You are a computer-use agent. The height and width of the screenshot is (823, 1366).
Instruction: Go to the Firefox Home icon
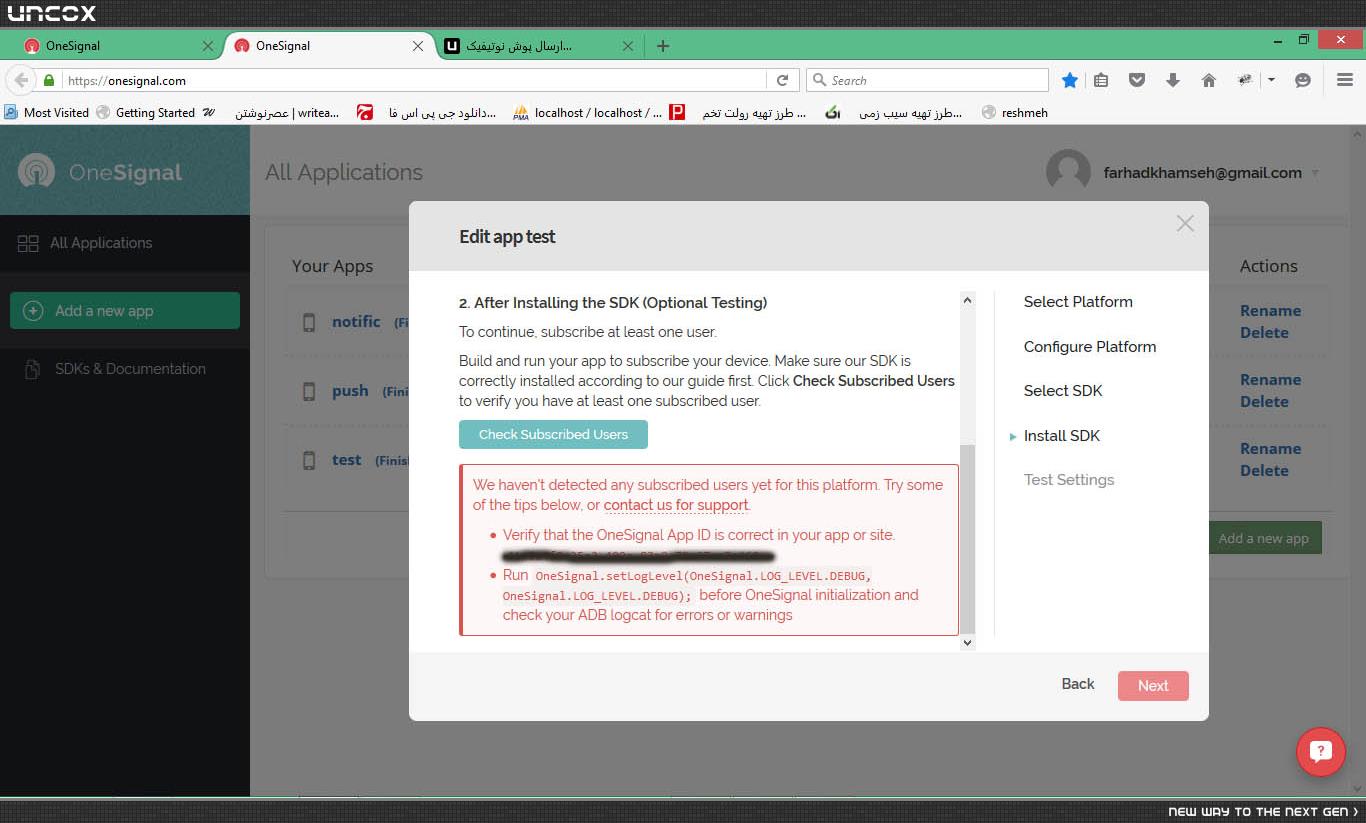1209,80
